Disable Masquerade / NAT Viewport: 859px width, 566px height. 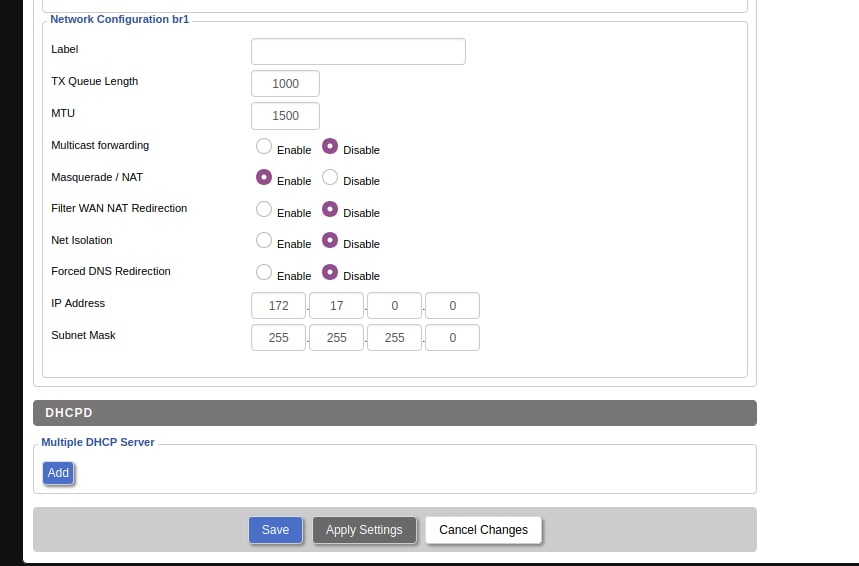point(330,178)
